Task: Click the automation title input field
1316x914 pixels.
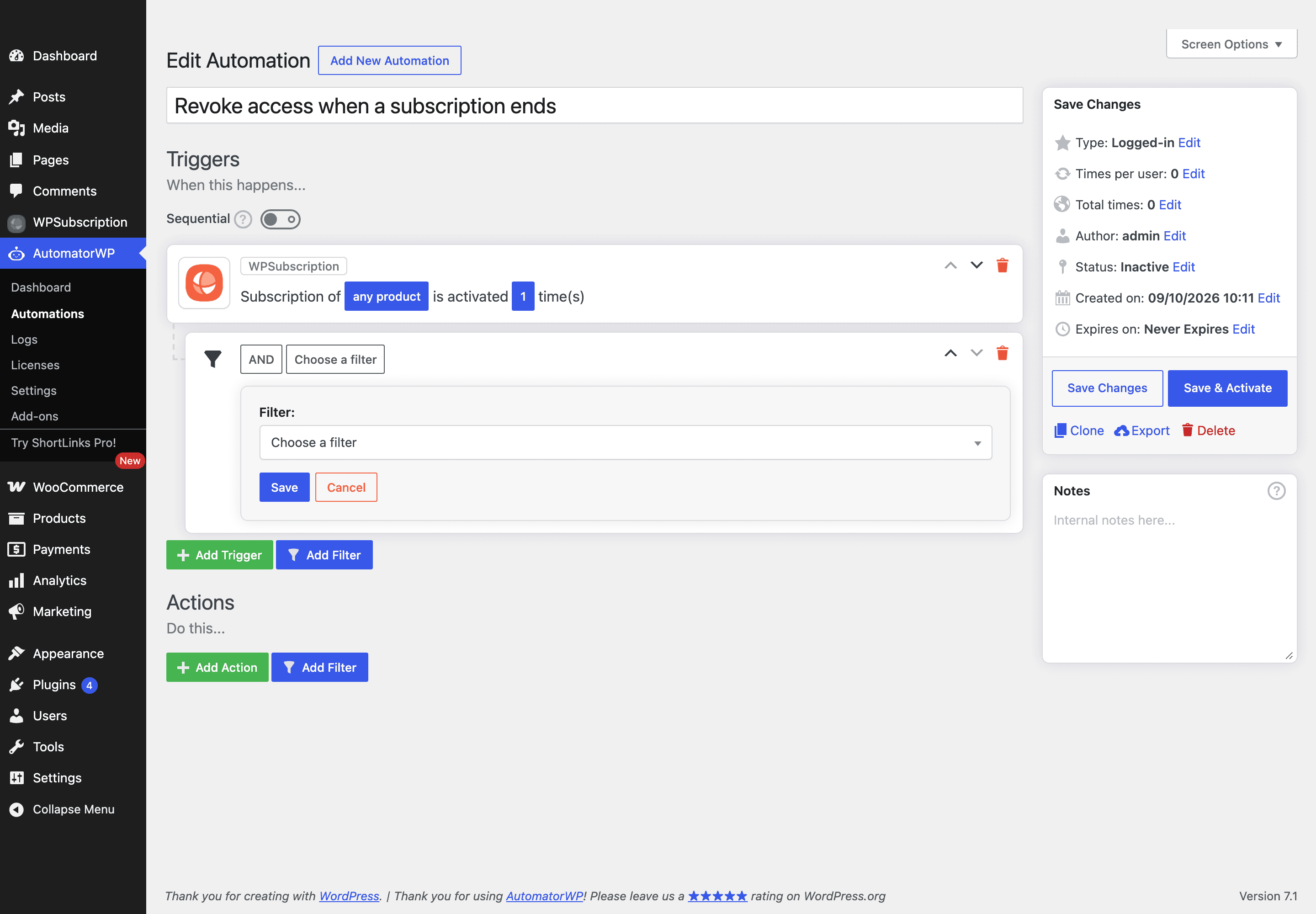Action: point(594,106)
